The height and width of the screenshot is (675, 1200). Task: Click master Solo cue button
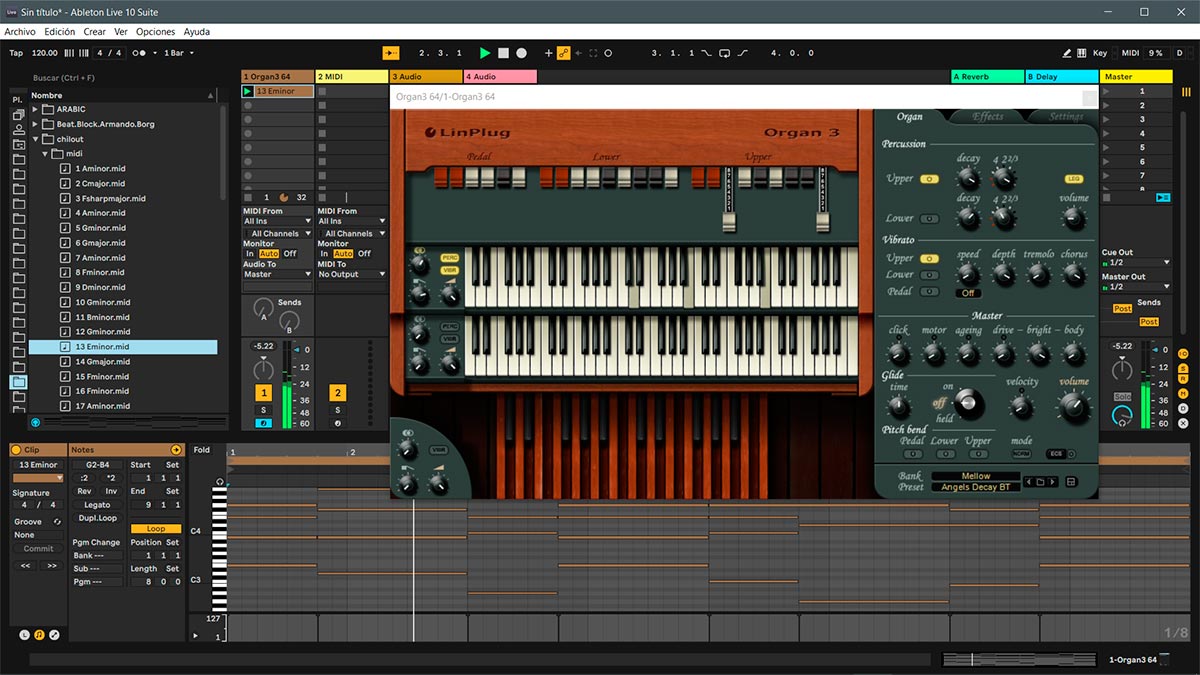1122,396
